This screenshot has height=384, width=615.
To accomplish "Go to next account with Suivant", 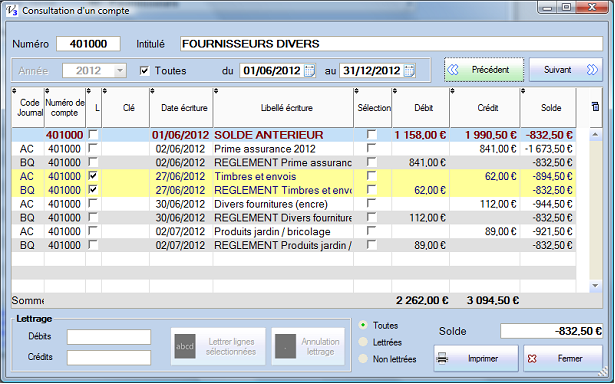I will [566, 70].
